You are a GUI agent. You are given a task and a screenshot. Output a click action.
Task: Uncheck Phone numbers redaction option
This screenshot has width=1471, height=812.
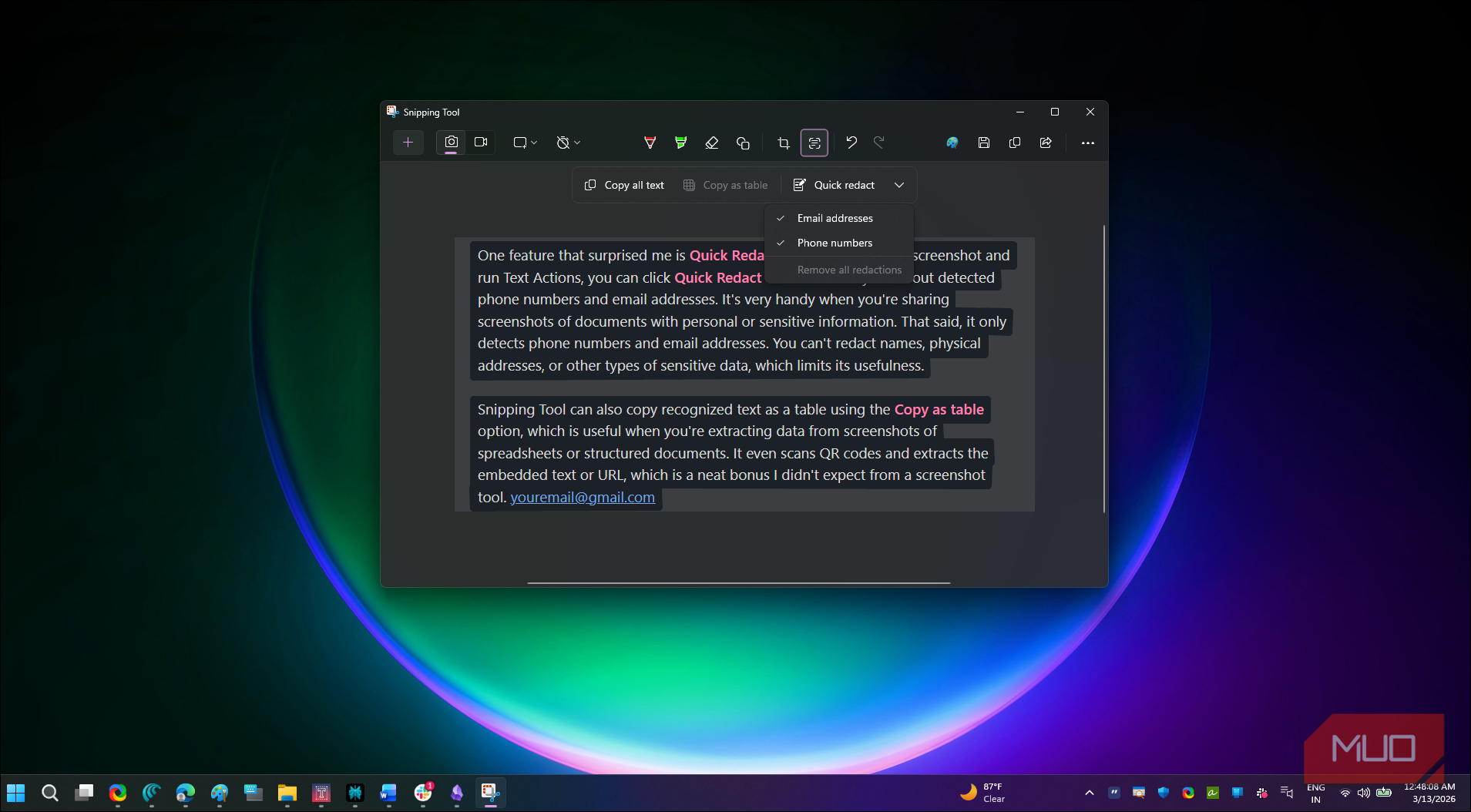(x=839, y=243)
